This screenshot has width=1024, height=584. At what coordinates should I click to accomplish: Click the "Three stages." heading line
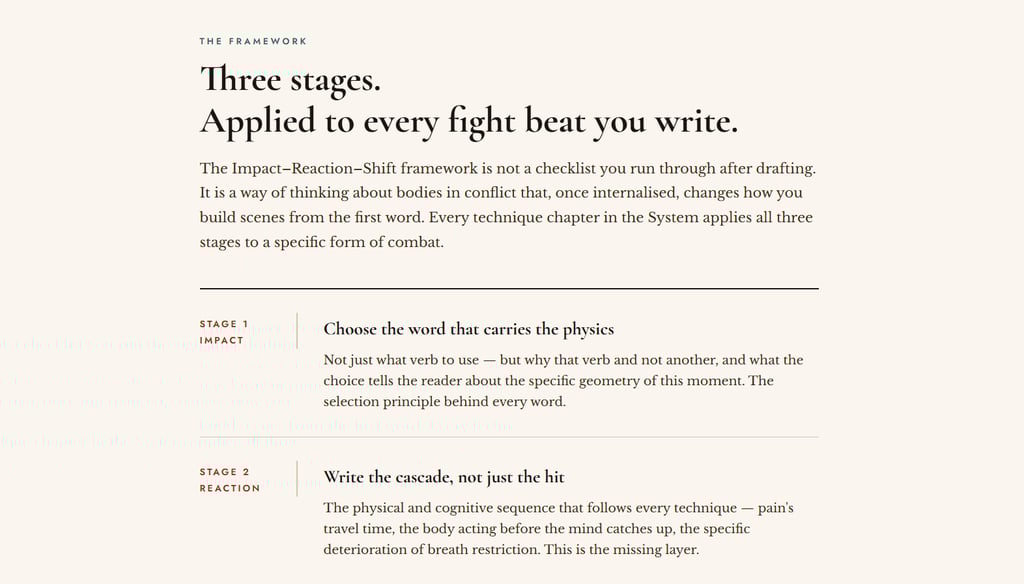point(290,80)
